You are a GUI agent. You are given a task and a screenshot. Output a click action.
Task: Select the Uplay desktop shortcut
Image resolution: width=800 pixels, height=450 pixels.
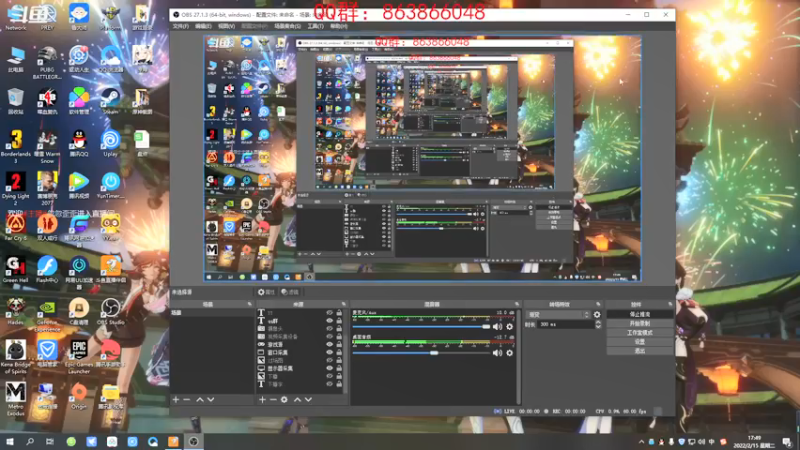110,143
